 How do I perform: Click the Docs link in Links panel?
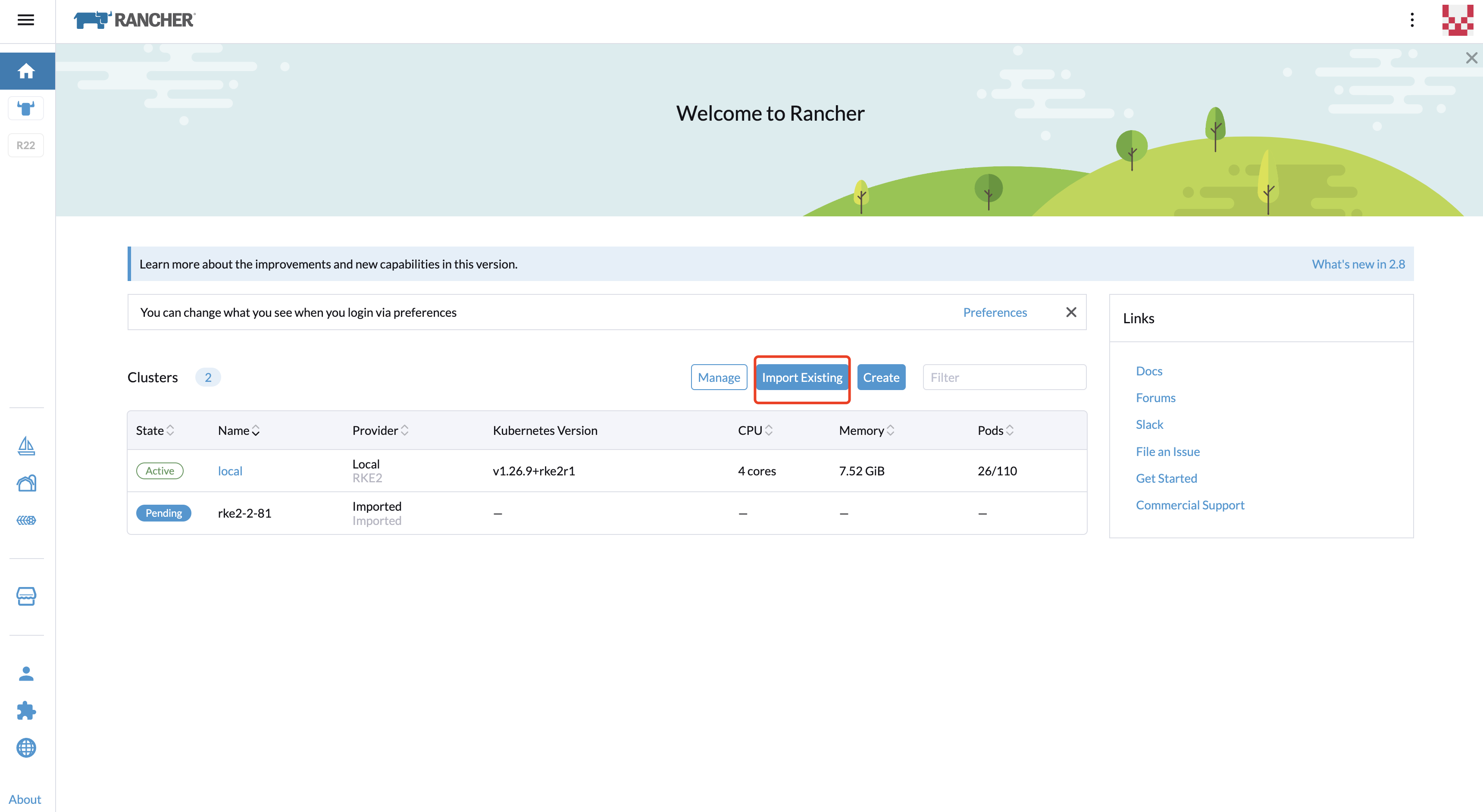pyautogui.click(x=1148, y=370)
